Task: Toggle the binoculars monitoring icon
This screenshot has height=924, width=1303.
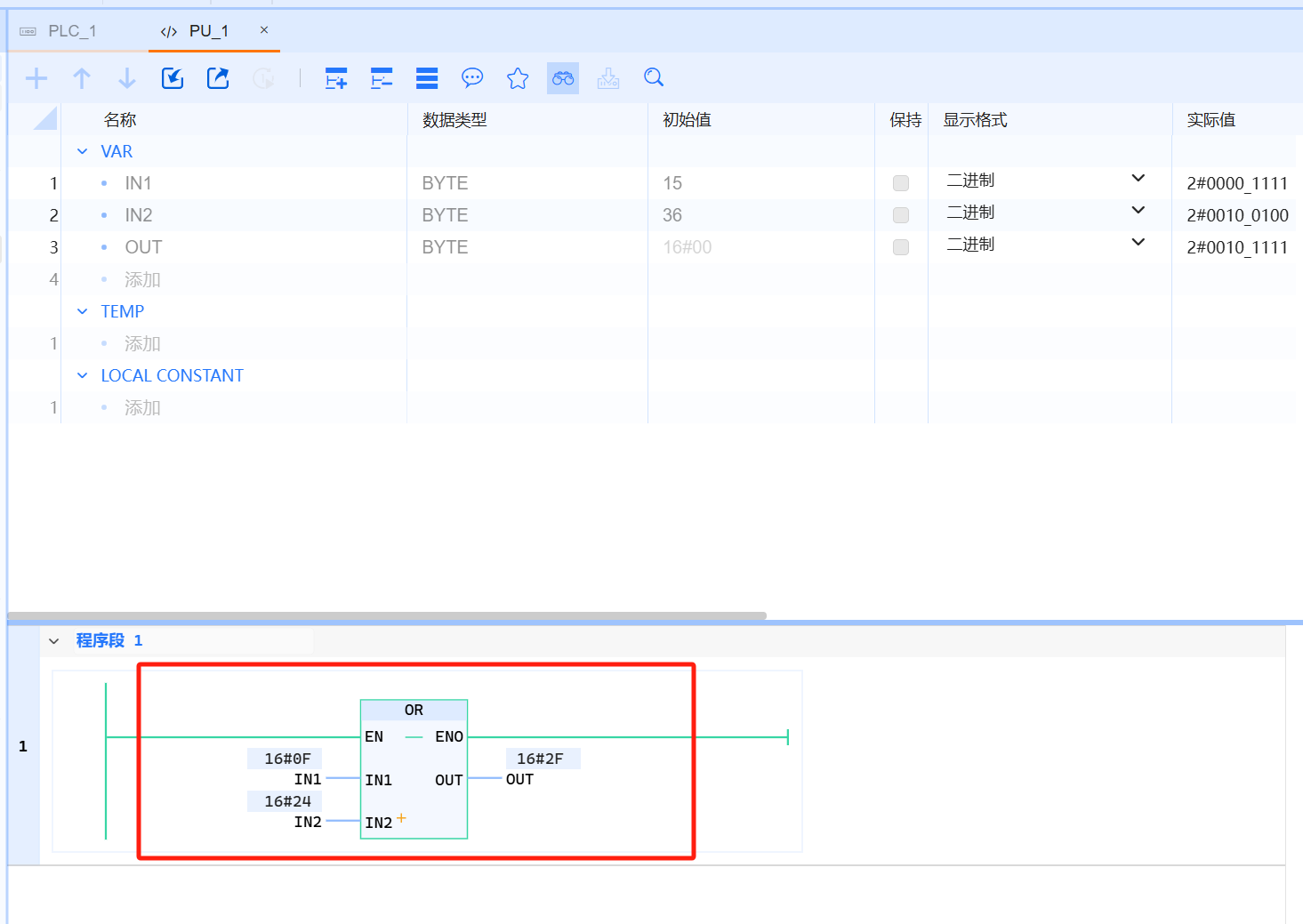Action: pyautogui.click(x=563, y=78)
